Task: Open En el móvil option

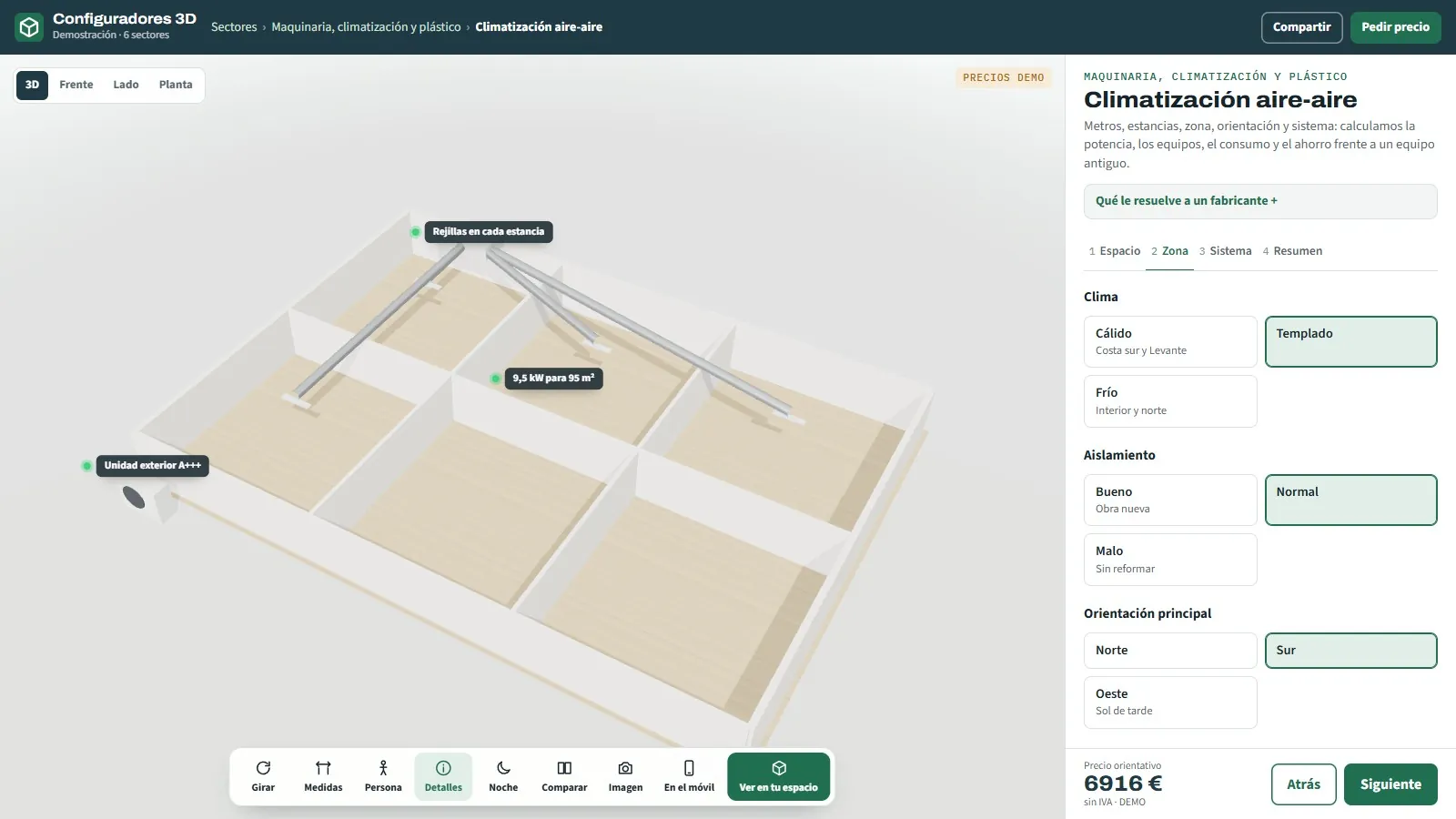Action: (x=689, y=776)
